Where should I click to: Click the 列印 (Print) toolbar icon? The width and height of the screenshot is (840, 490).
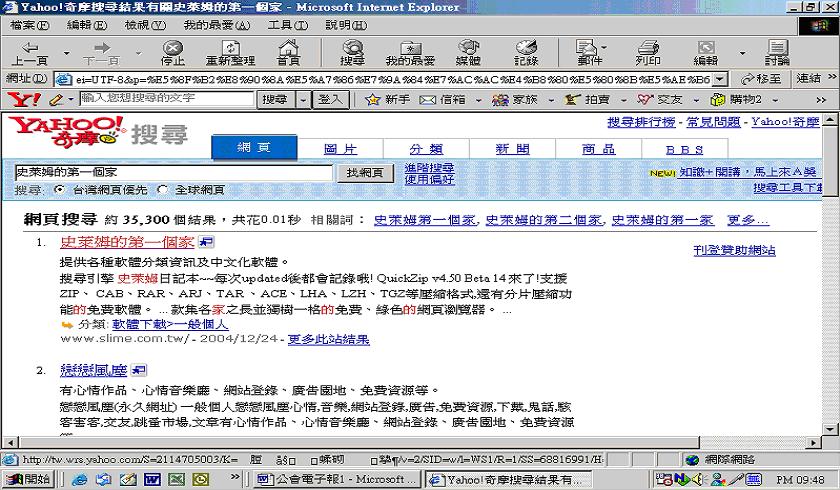[648, 52]
